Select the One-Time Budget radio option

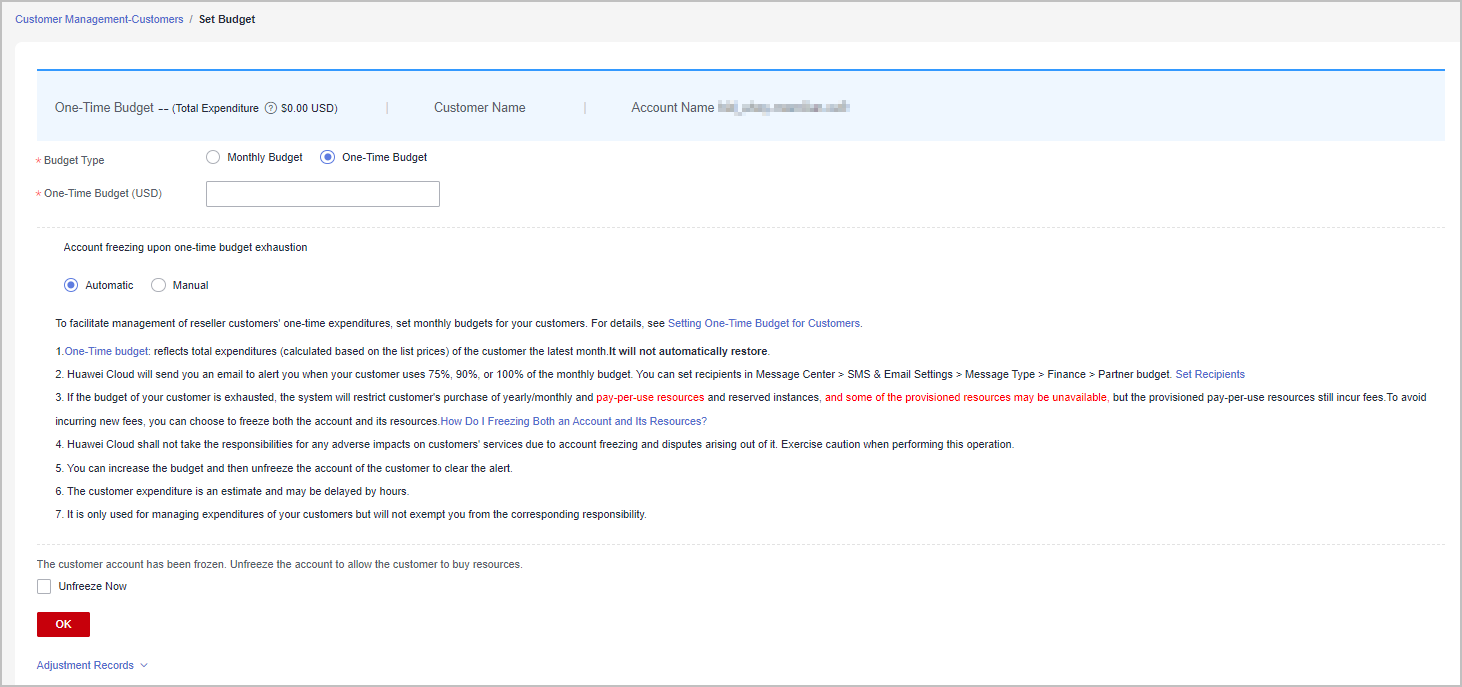[328, 157]
